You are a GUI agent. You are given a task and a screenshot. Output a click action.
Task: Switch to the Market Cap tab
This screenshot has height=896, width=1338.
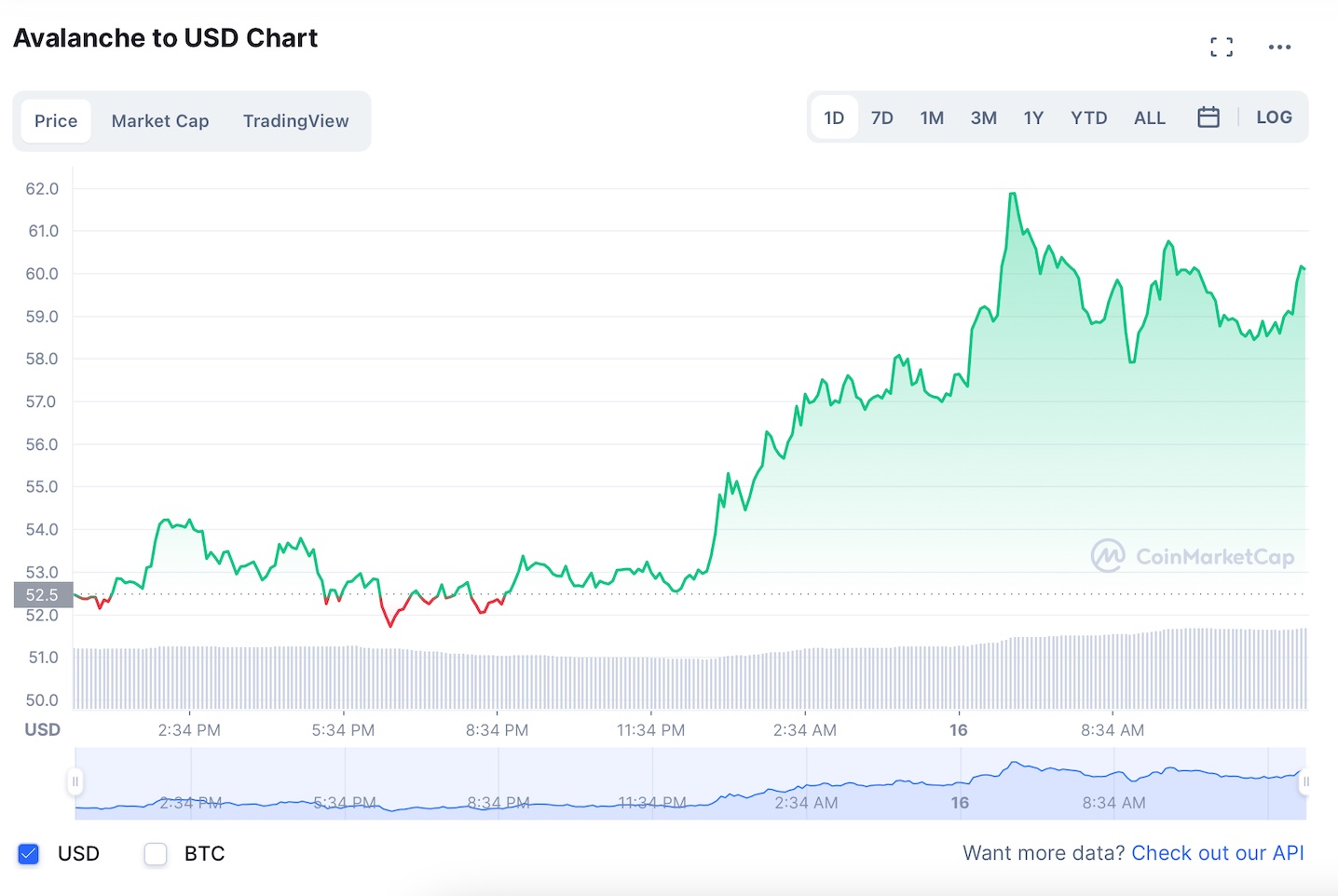click(160, 121)
